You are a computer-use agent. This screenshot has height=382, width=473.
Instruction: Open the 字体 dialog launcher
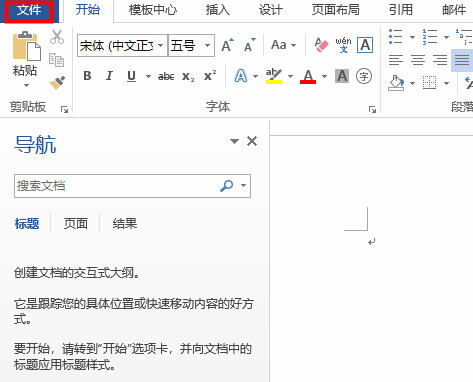tap(372, 109)
